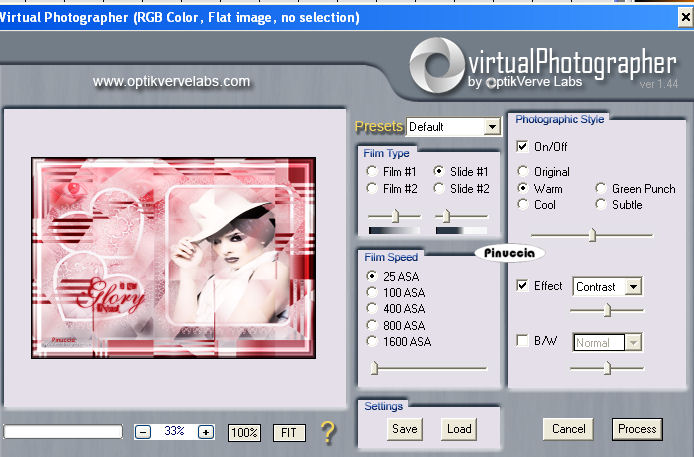Choose the Subtle style option
Screen dimensions: 694x457
[601, 204]
